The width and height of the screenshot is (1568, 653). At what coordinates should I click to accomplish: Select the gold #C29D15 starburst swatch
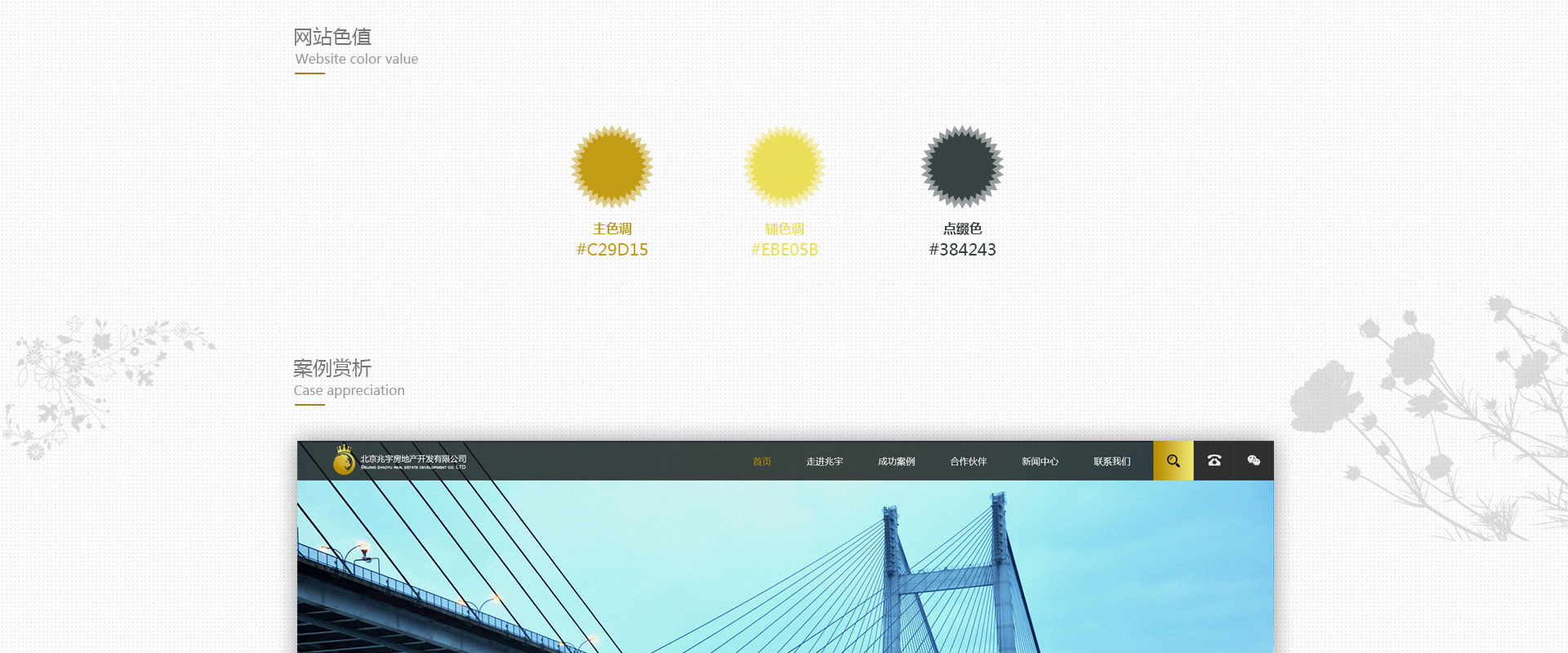[x=612, y=167]
